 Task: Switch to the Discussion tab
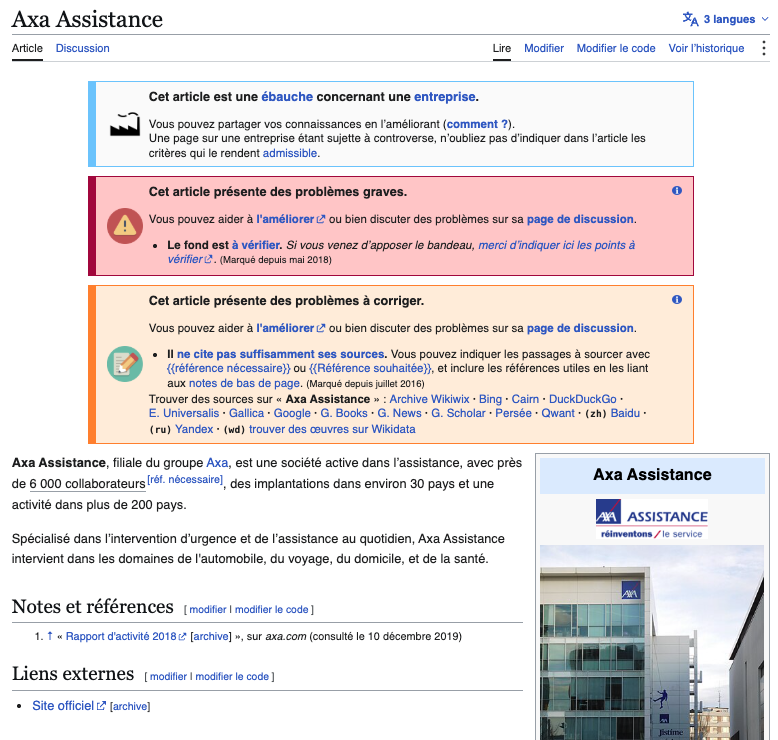click(82, 48)
